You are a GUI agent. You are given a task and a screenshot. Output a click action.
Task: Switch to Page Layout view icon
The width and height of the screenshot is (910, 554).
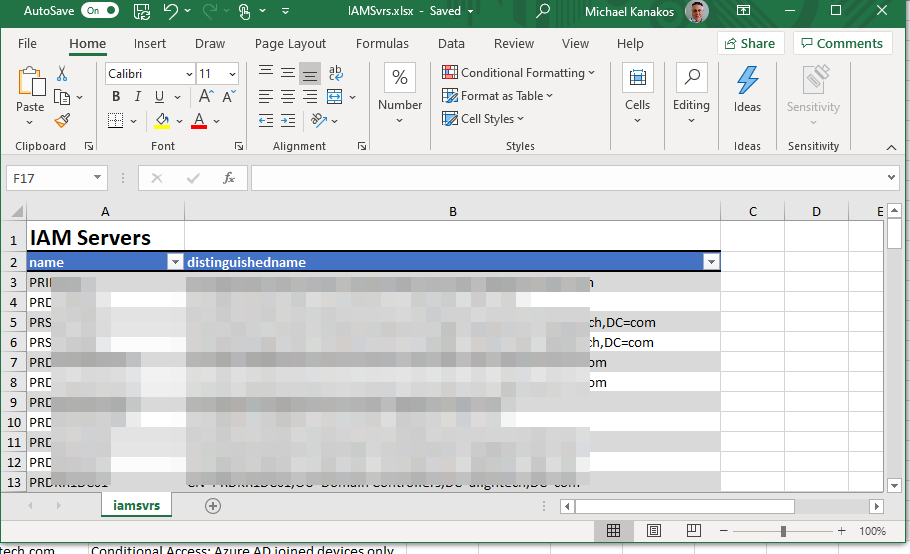pyautogui.click(x=653, y=530)
